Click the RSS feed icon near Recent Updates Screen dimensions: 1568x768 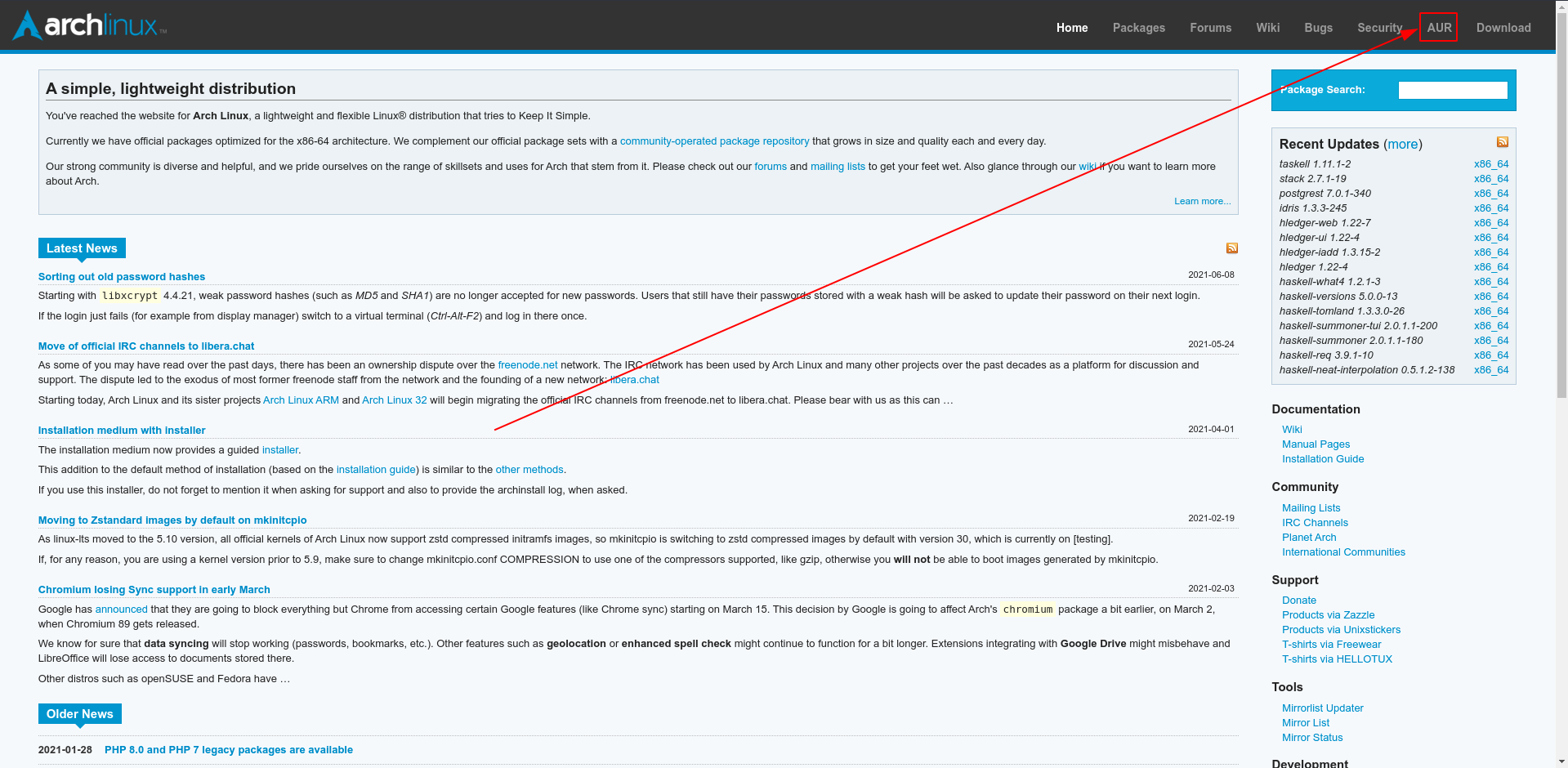(1503, 141)
